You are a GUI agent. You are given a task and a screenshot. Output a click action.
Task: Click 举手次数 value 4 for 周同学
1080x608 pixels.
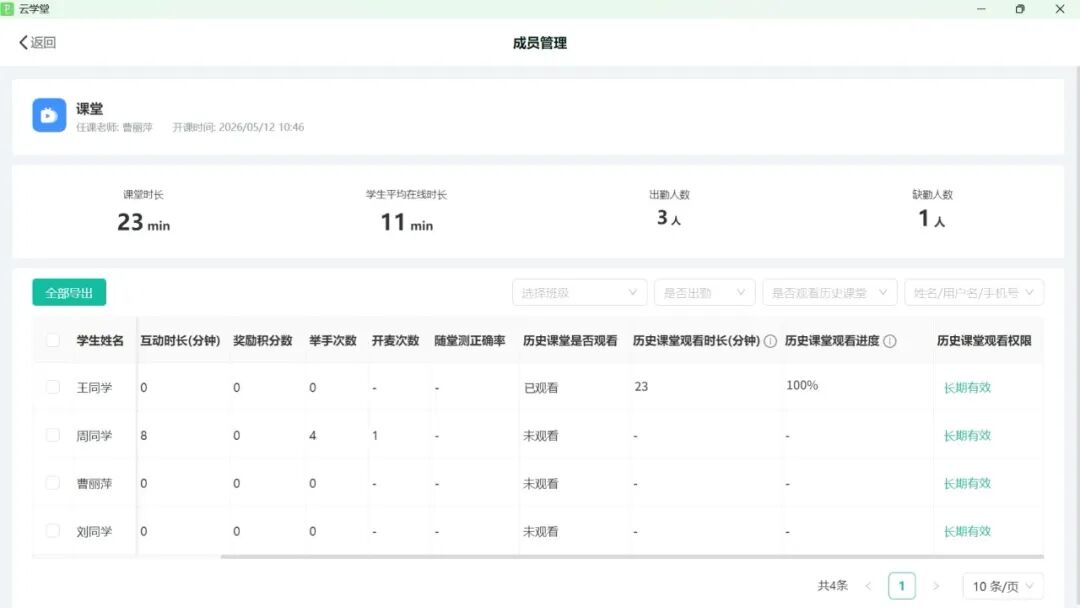coord(313,435)
